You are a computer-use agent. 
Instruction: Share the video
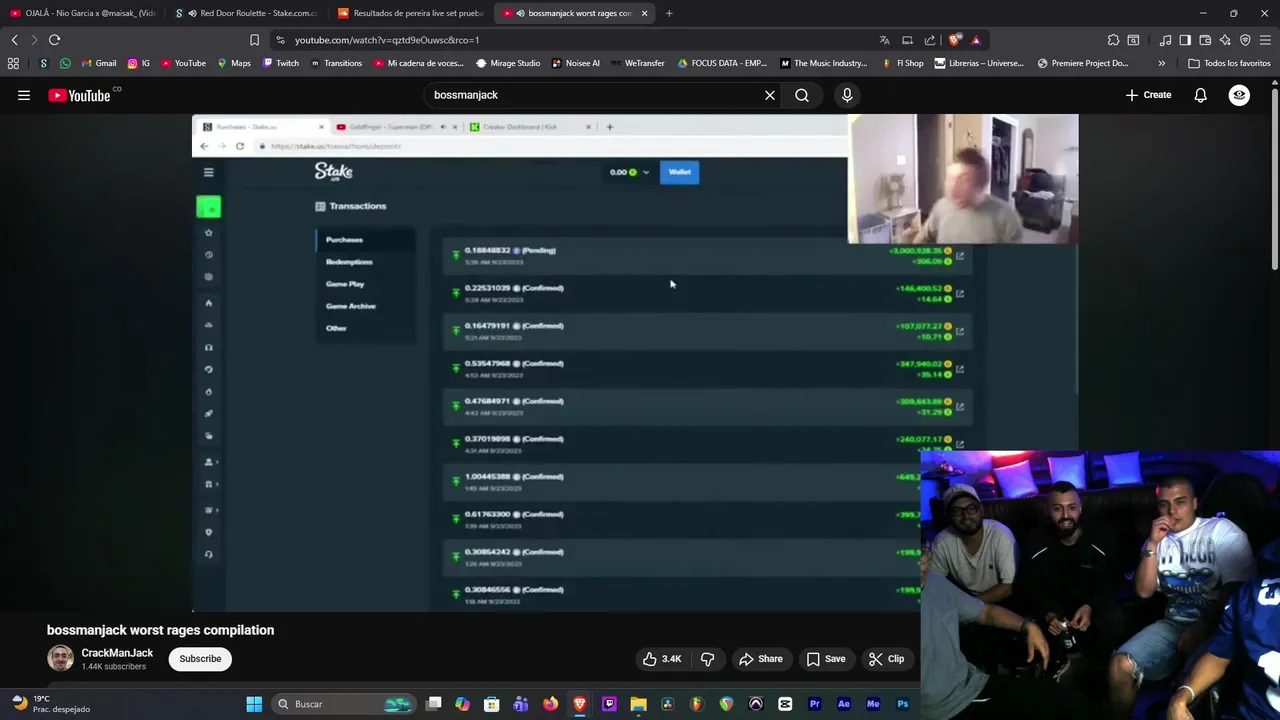[x=760, y=659]
